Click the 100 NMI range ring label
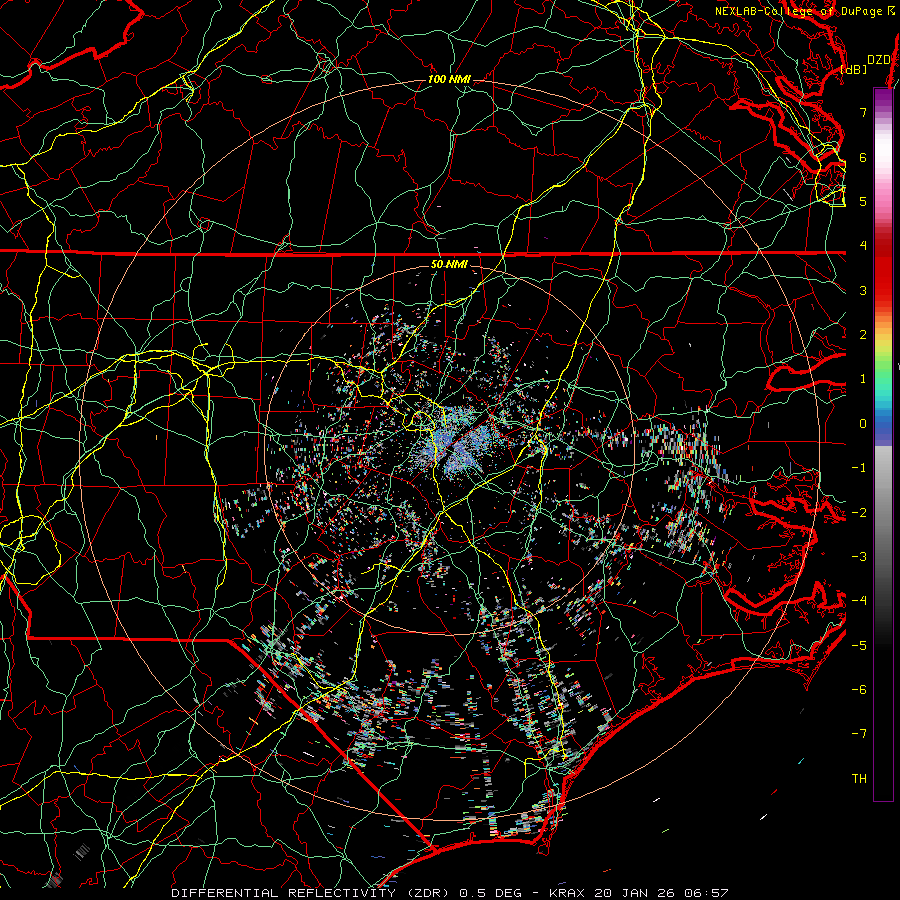Screen dimensions: 900x900 coord(449,79)
